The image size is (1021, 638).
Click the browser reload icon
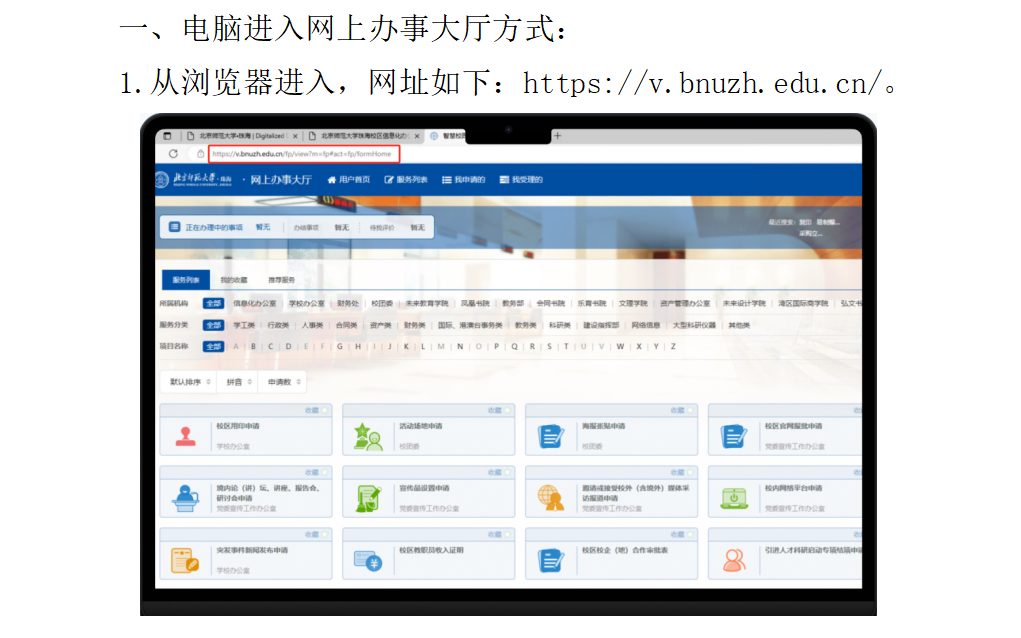[173, 154]
